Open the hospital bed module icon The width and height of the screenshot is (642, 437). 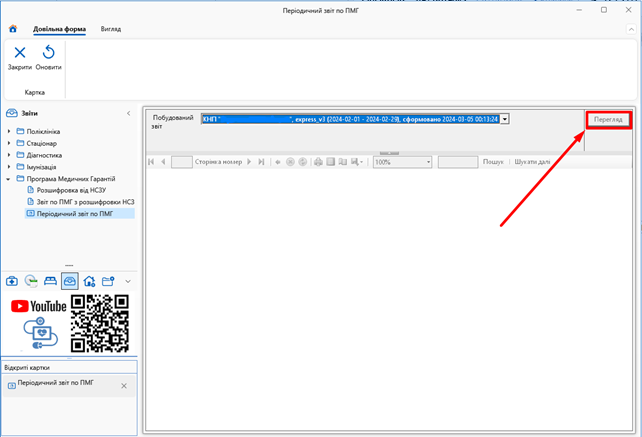[x=50, y=281]
